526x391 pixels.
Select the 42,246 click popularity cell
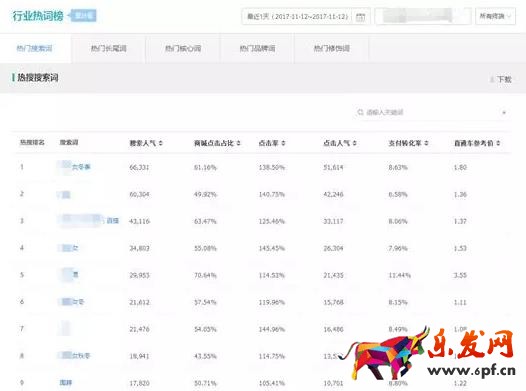(x=333, y=194)
